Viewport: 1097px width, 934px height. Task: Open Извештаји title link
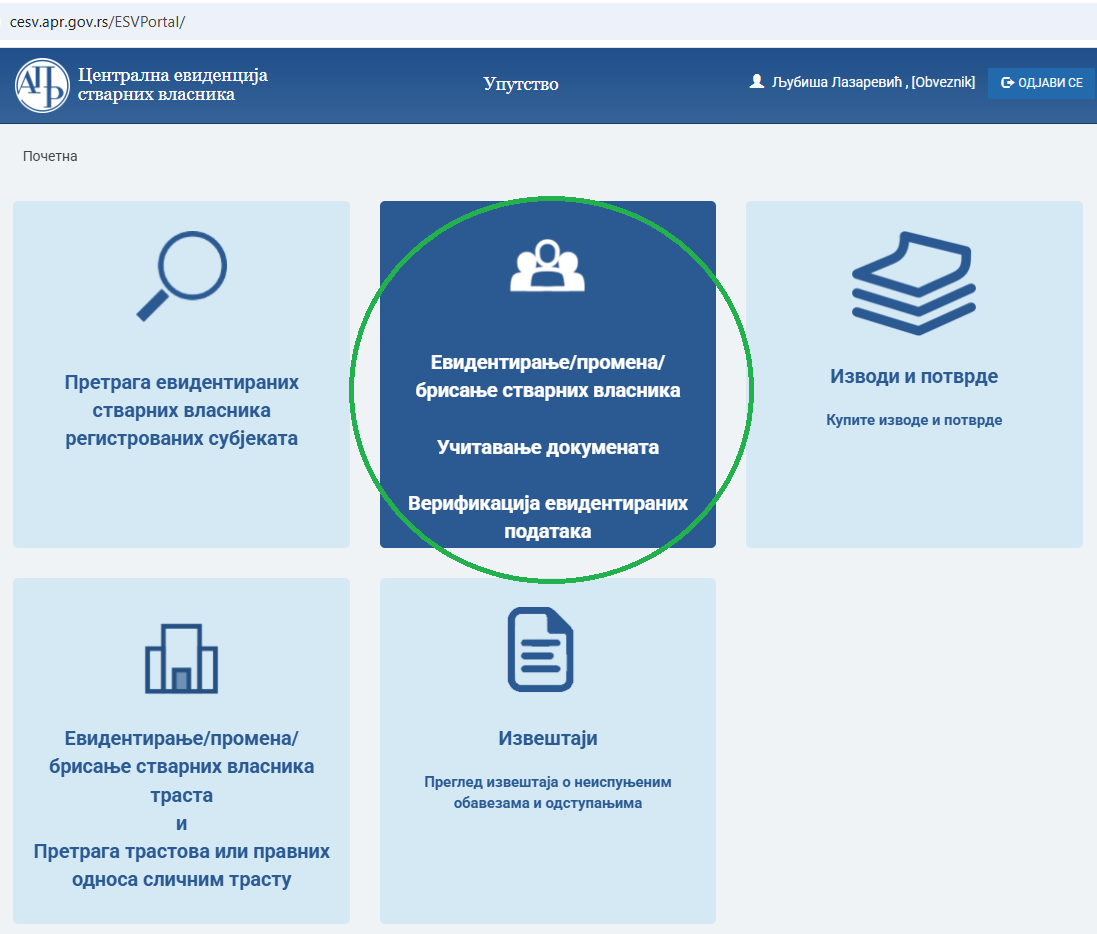click(548, 738)
